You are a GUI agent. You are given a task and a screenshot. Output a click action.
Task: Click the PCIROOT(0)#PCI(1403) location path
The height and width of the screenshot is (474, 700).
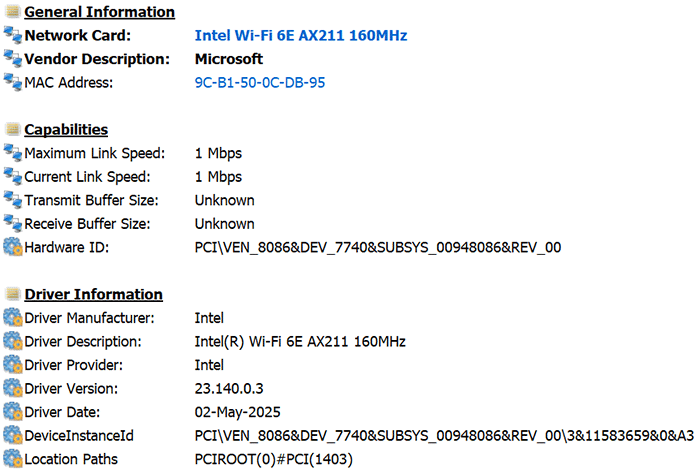(271, 459)
